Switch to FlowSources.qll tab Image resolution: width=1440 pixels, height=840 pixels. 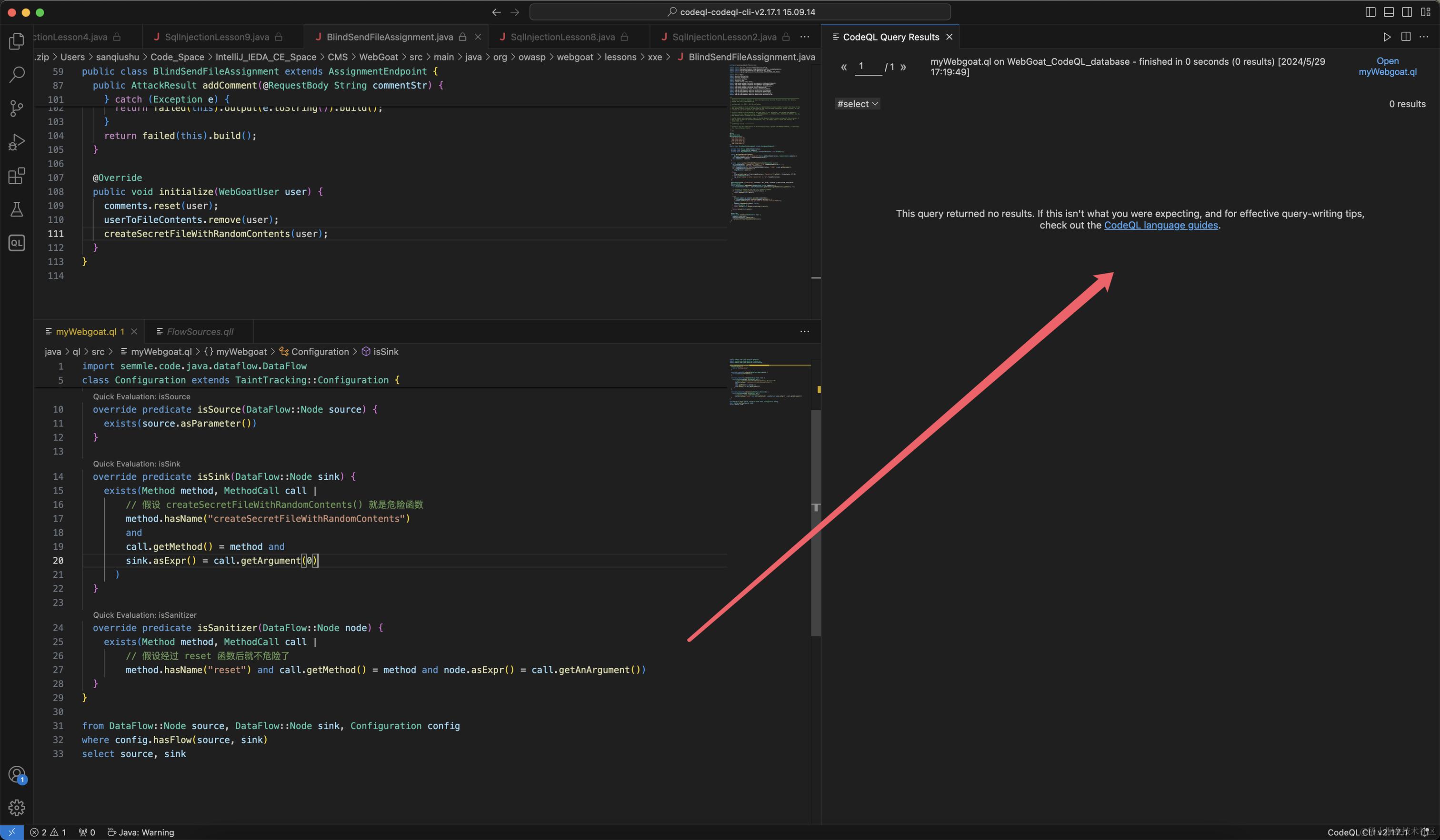[200, 332]
